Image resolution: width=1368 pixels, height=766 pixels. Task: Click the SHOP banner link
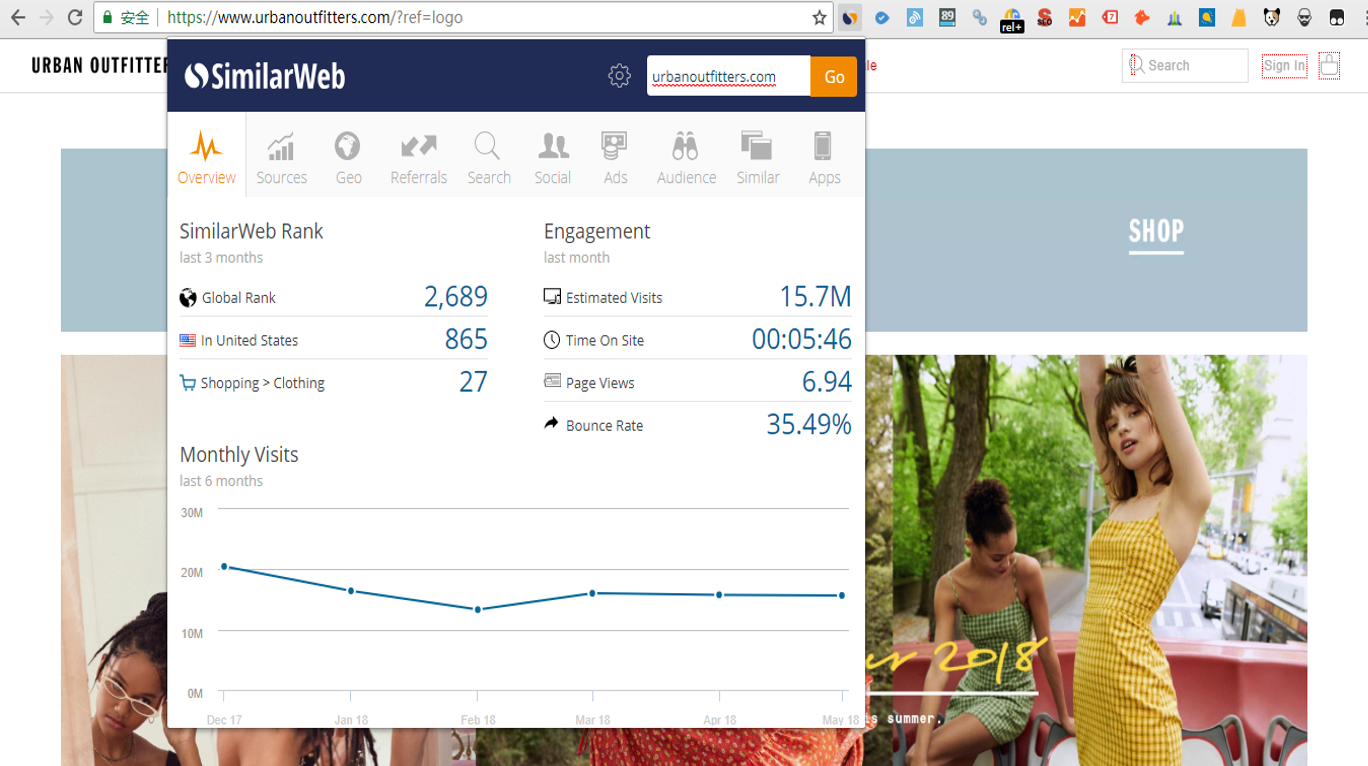[1156, 232]
